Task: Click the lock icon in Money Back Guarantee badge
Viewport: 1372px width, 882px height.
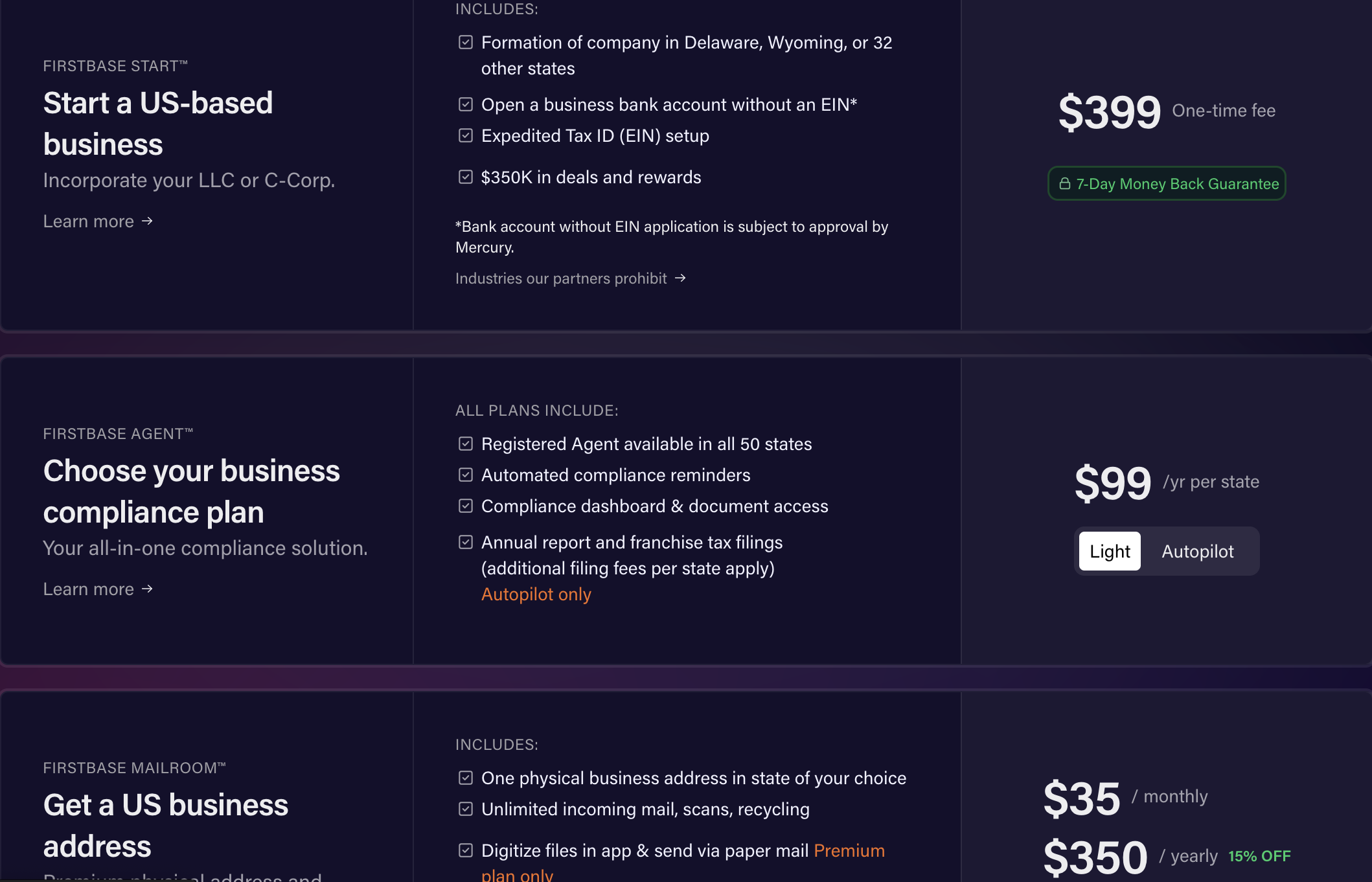Action: coord(1064,184)
